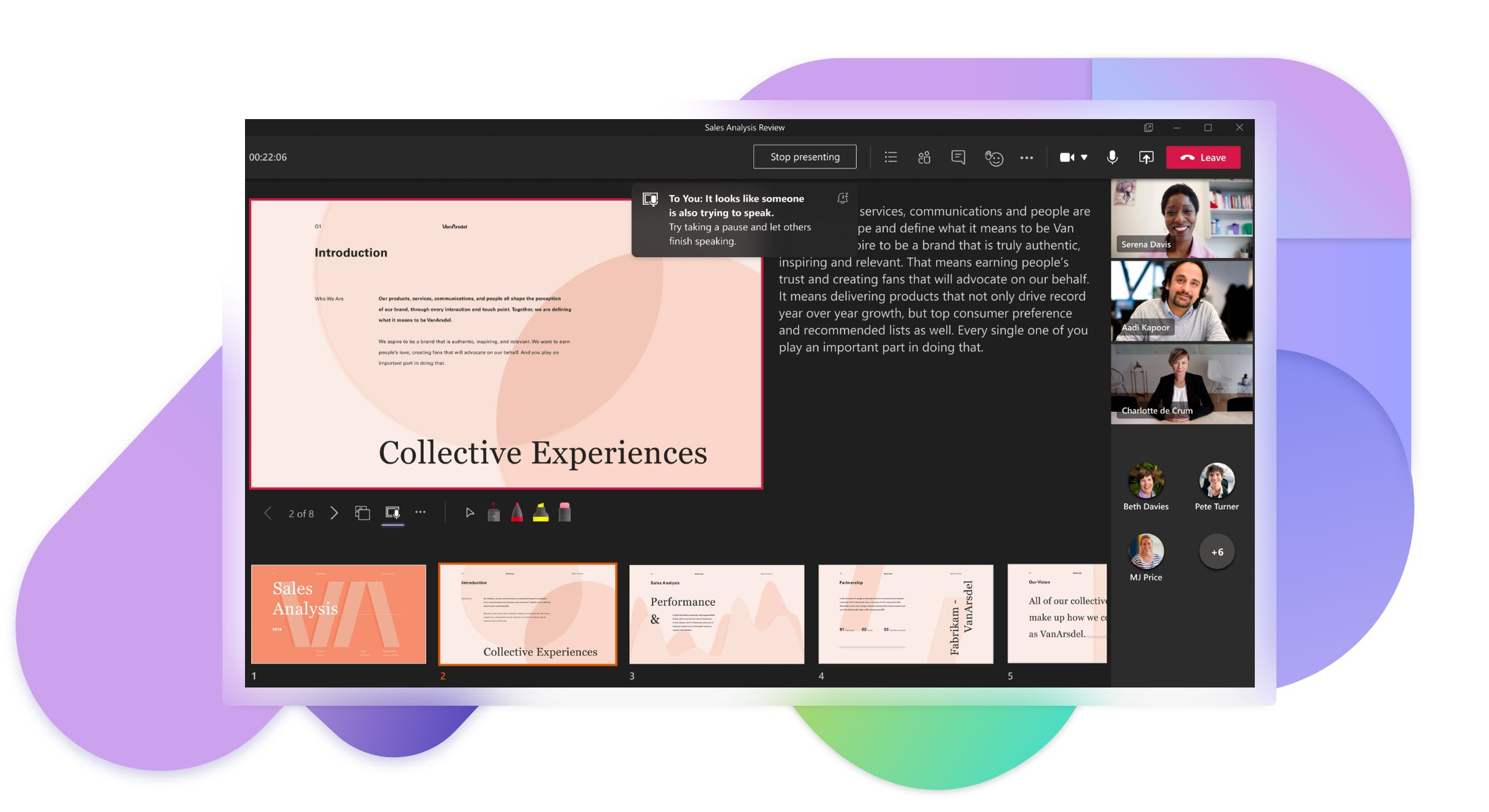The width and height of the screenshot is (1489, 812).
Task: Toggle presenter mode with camera
Action: [x=393, y=512]
